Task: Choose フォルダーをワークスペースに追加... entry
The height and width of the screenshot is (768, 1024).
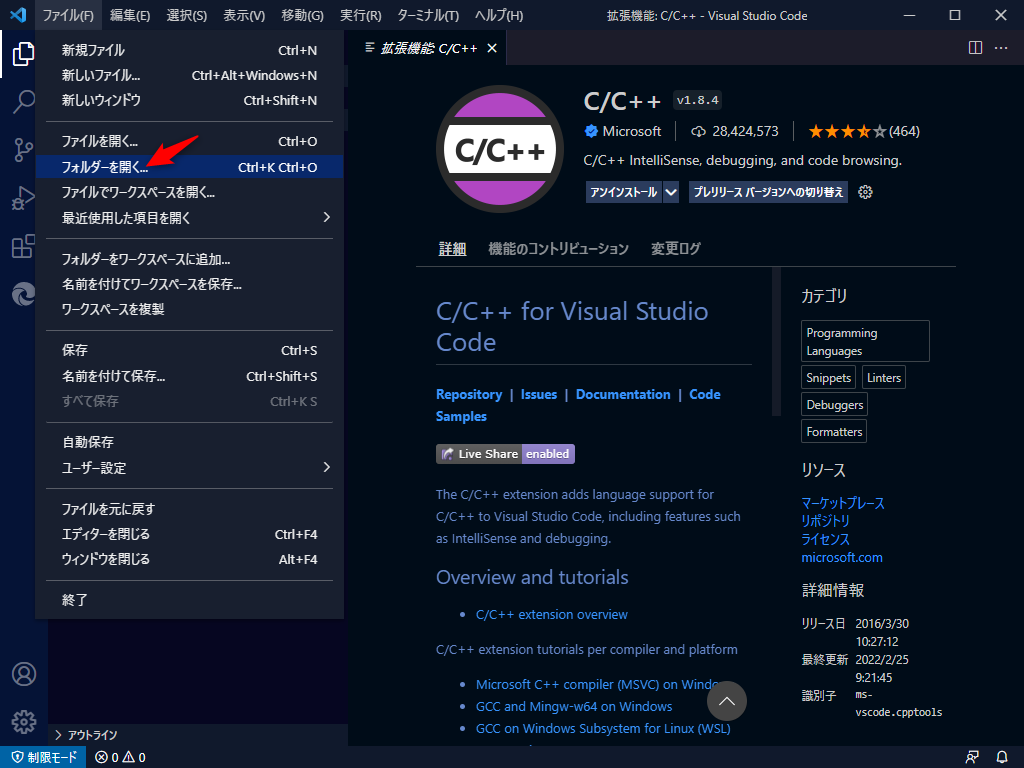Action: 189,259
